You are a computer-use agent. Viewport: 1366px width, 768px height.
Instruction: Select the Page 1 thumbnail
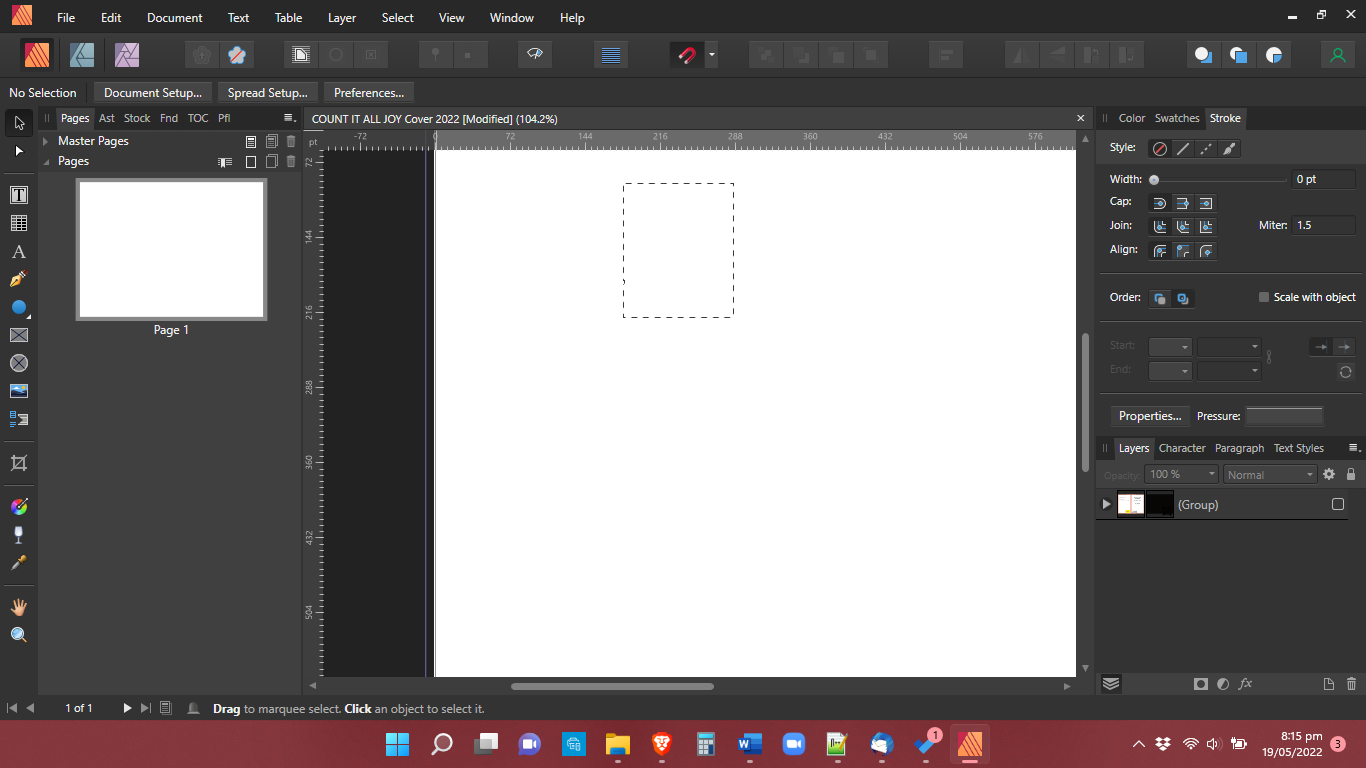[171, 249]
